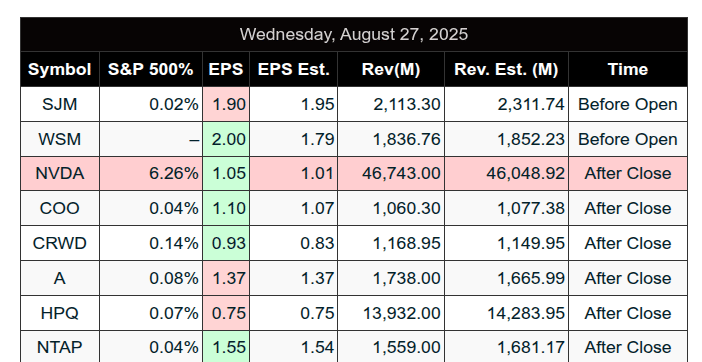Image resolution: width=702 pixels, height=362 pixels.
Task: Select the Rev(M) column header
Action: point(391,69)
